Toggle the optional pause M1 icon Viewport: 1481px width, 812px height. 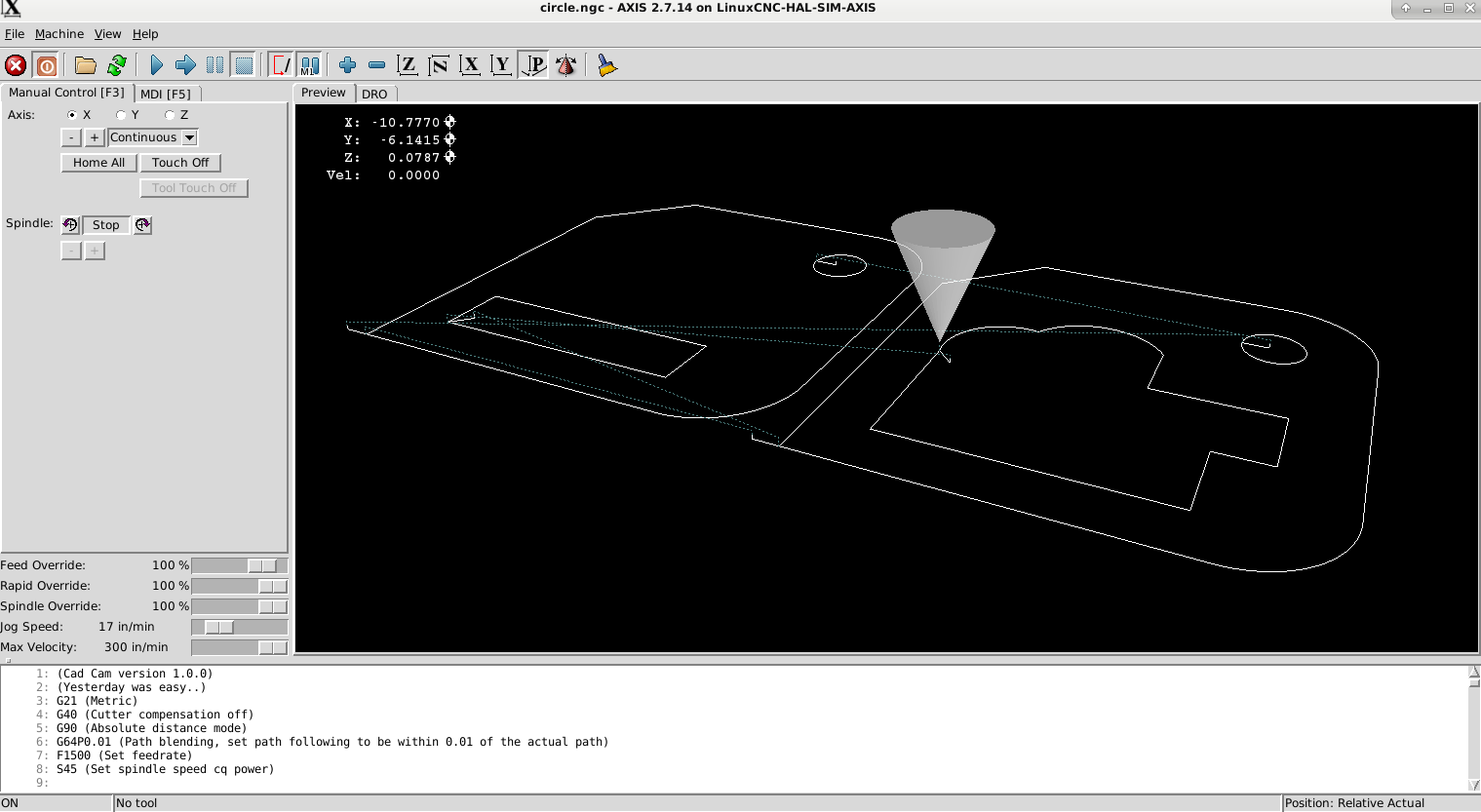309,65
